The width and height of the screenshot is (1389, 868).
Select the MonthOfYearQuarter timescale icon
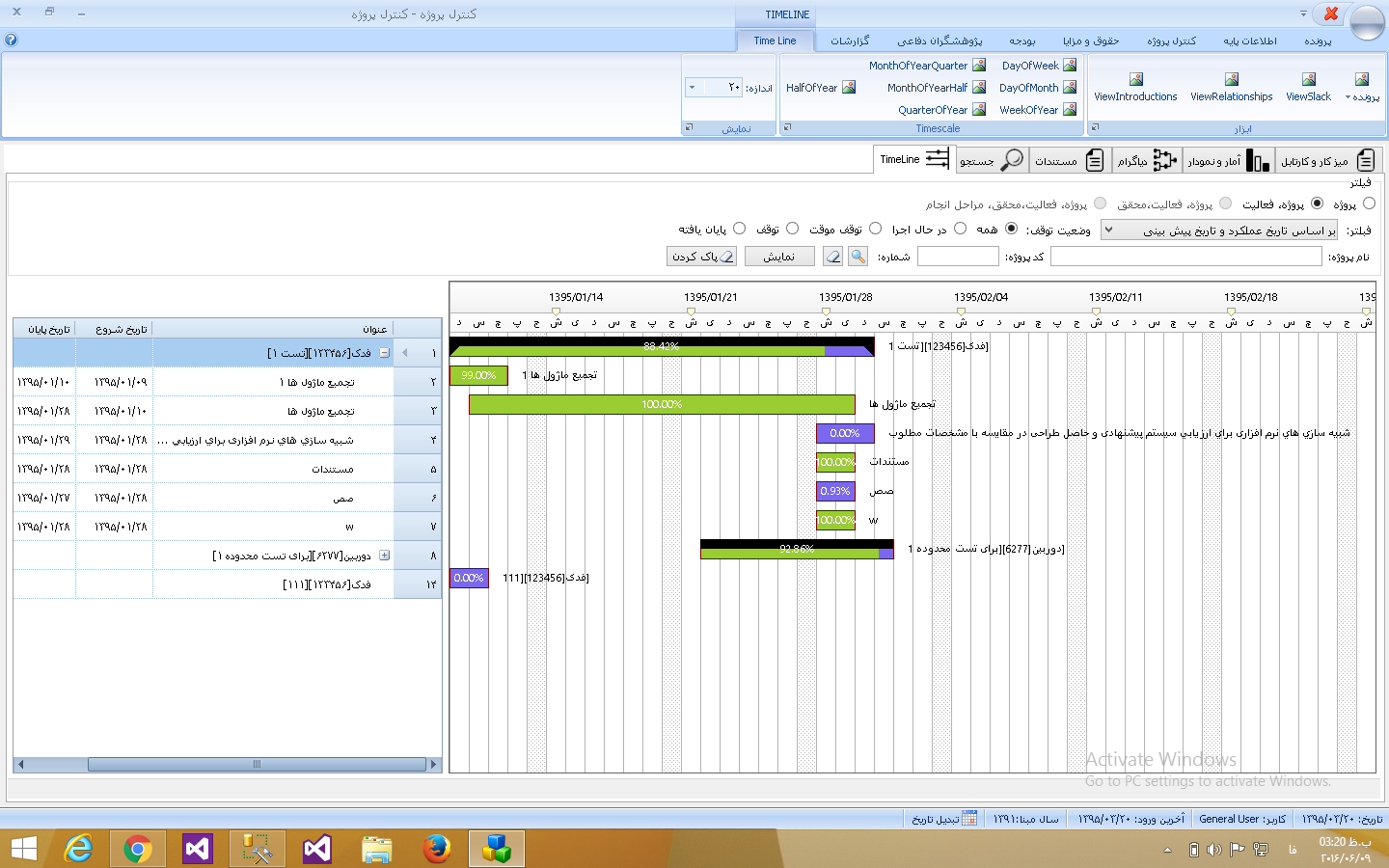(979, 66)
